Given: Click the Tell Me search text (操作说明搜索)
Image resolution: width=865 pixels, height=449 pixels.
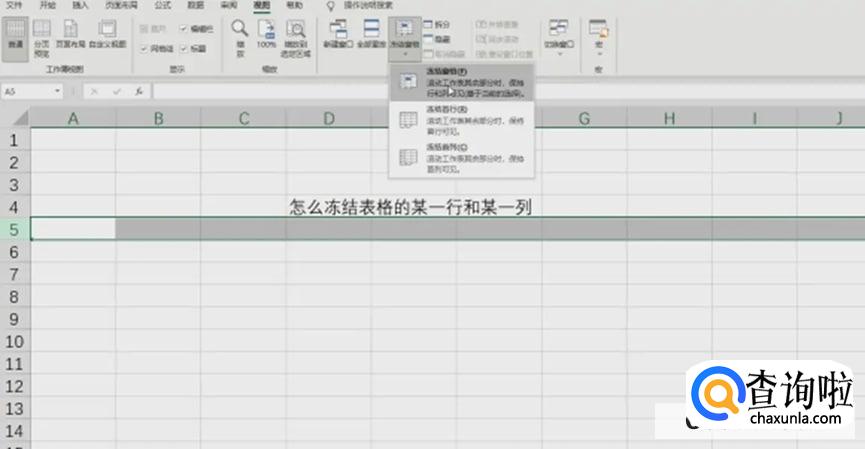Looking at the screenshot, I should pos(369,6).
